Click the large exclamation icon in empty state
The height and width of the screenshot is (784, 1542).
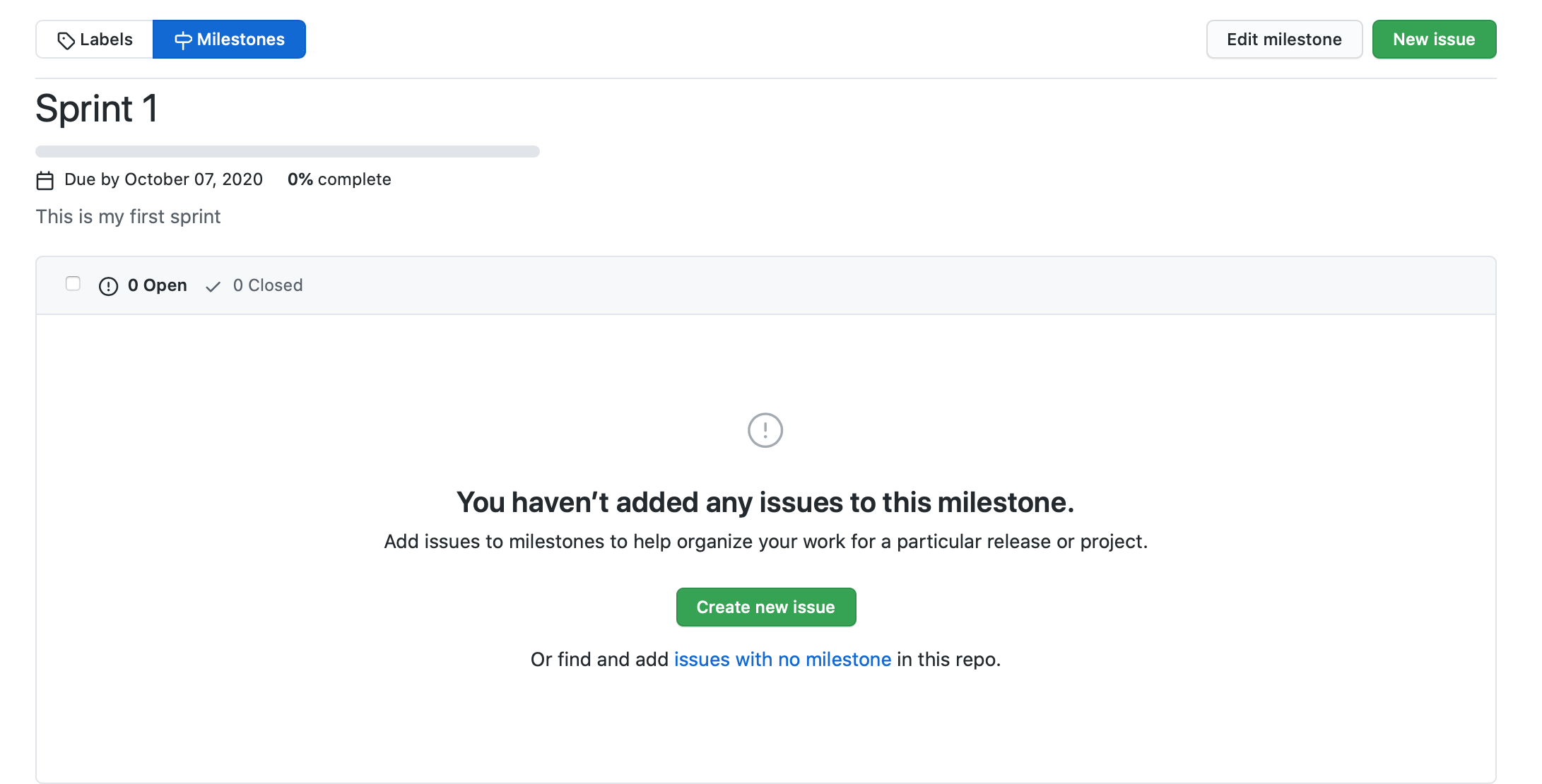(x=765, y=430)
